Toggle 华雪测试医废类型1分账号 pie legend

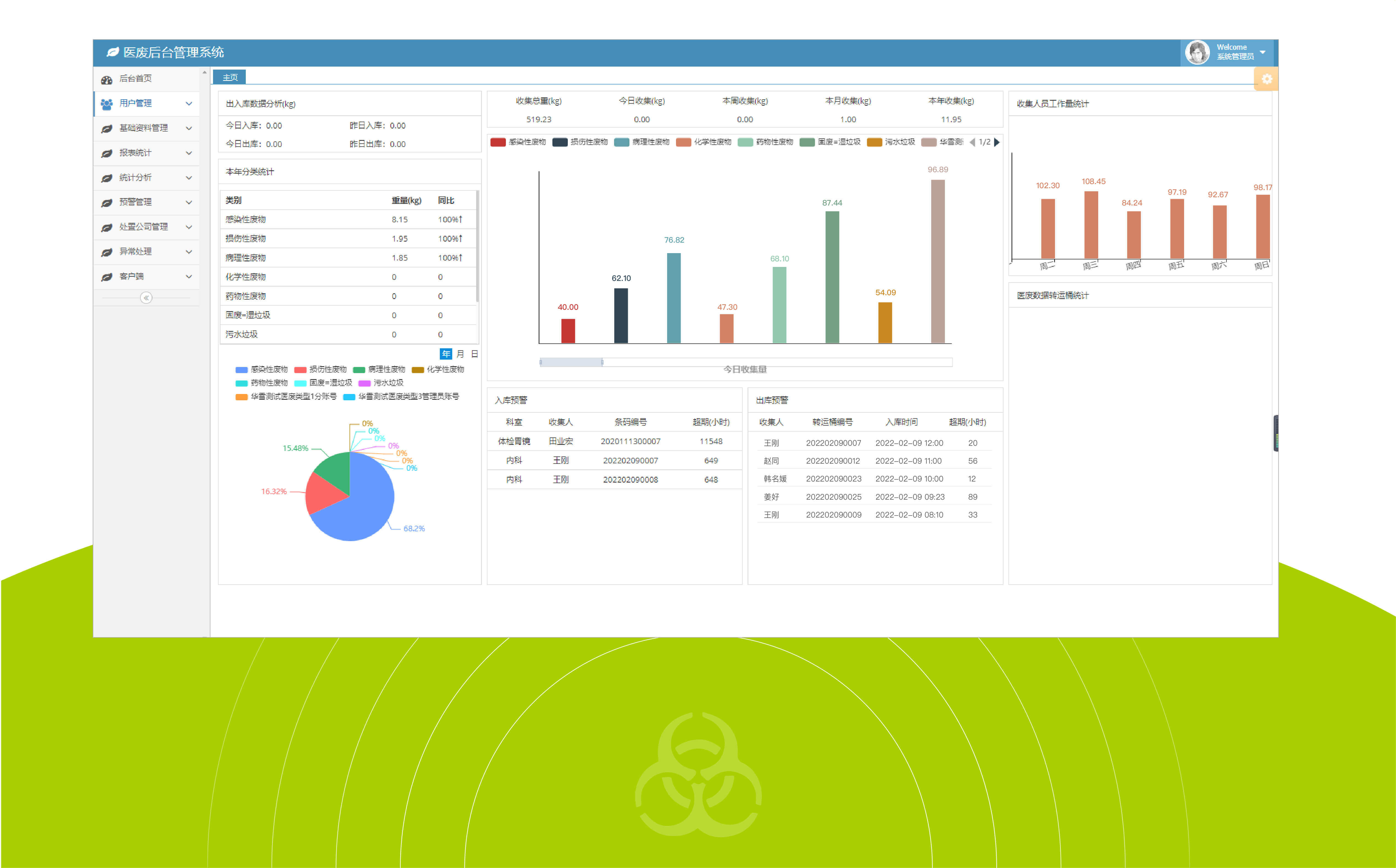[x=286, y=396]
